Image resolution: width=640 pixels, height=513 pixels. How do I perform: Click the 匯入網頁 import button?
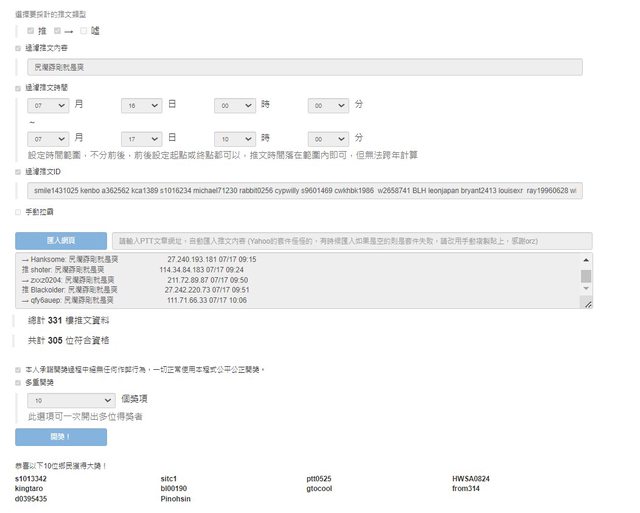pos(61,240)
